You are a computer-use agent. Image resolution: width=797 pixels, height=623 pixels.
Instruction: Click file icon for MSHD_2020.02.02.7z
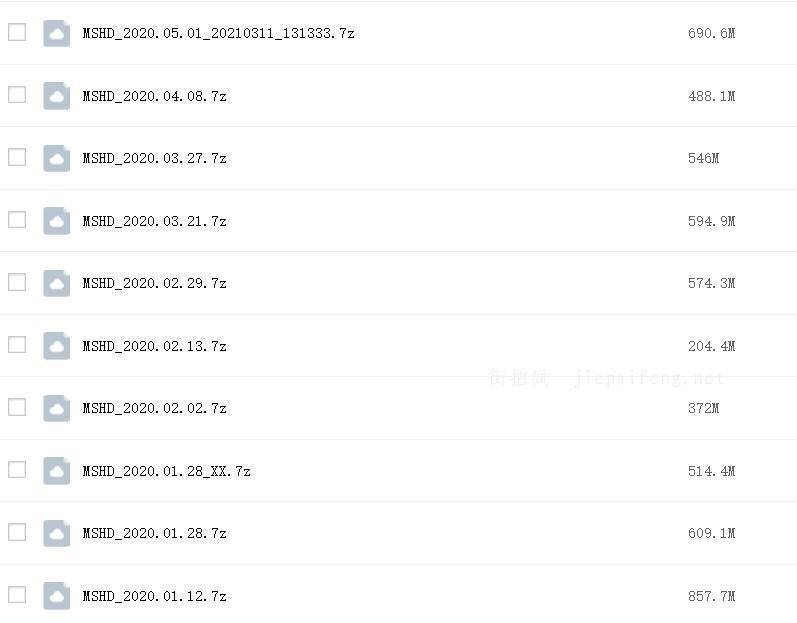(x=57, y=409)
